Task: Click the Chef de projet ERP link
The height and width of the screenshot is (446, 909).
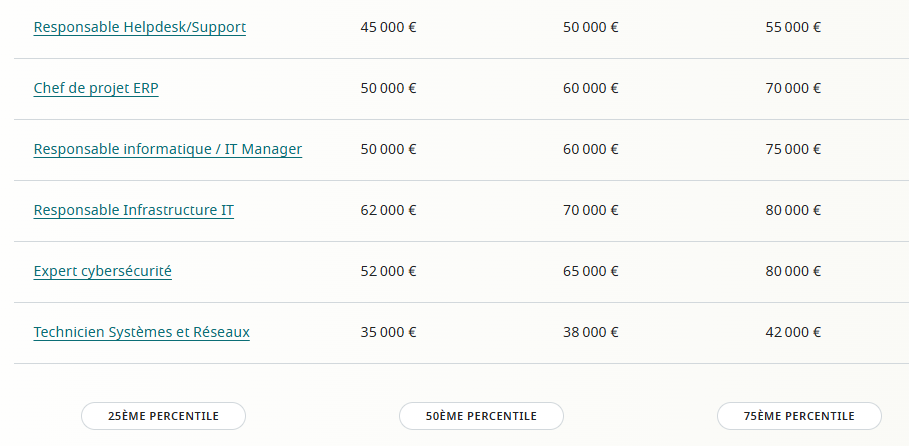Action: click(x=96, y=88)
